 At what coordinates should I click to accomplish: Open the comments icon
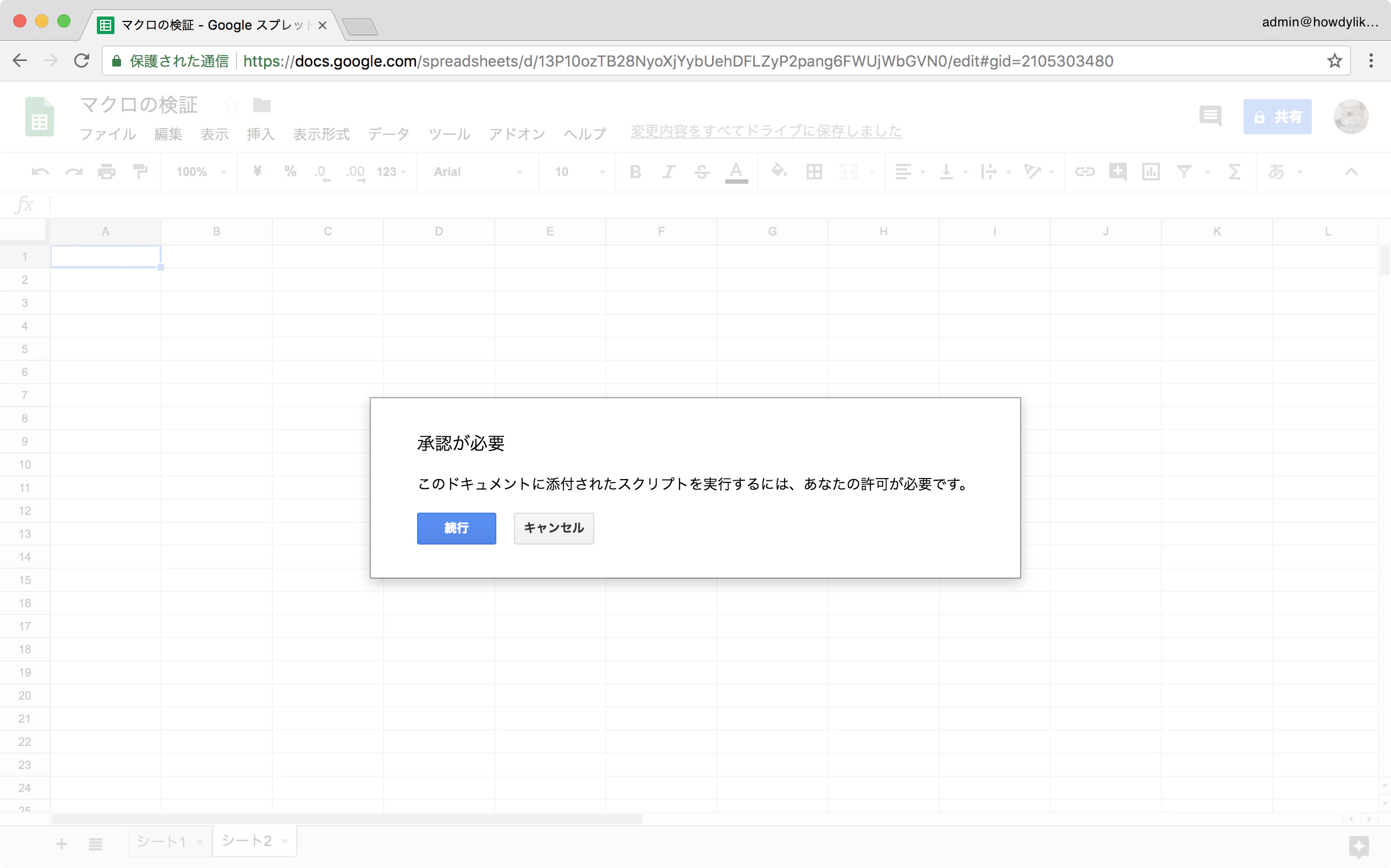point(1210,116)
